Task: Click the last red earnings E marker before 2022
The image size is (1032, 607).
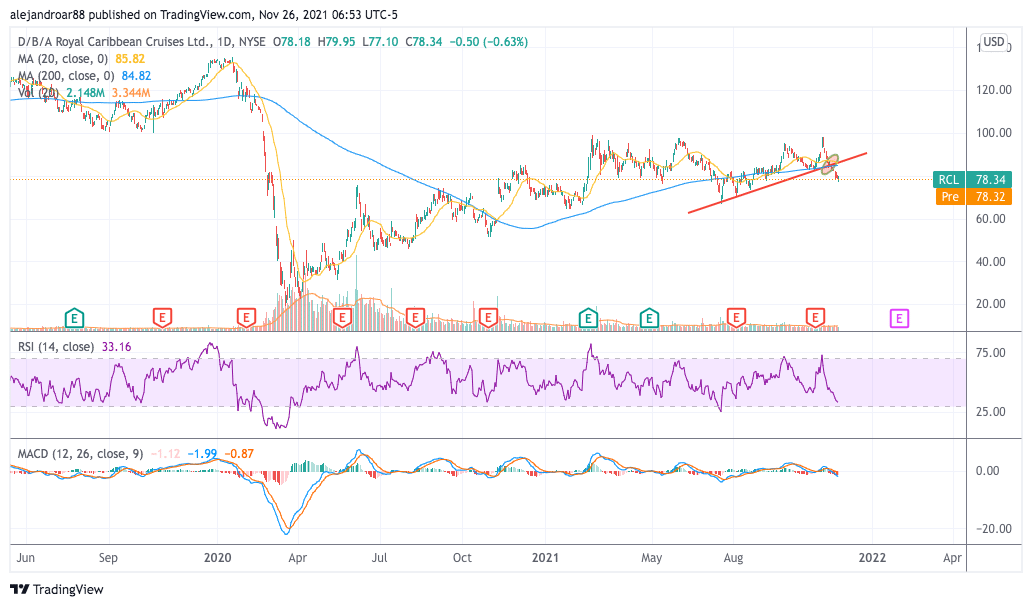Action: pyautogui.click(x=815, y=319)
